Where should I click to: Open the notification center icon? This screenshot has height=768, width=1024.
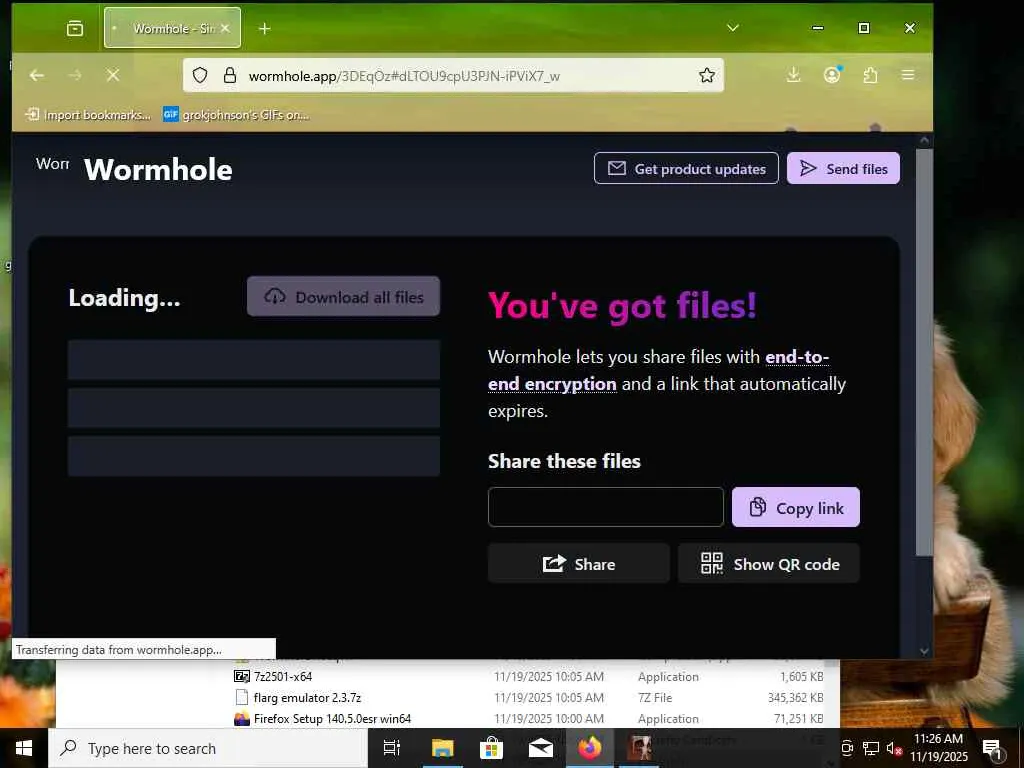point(992,748)
